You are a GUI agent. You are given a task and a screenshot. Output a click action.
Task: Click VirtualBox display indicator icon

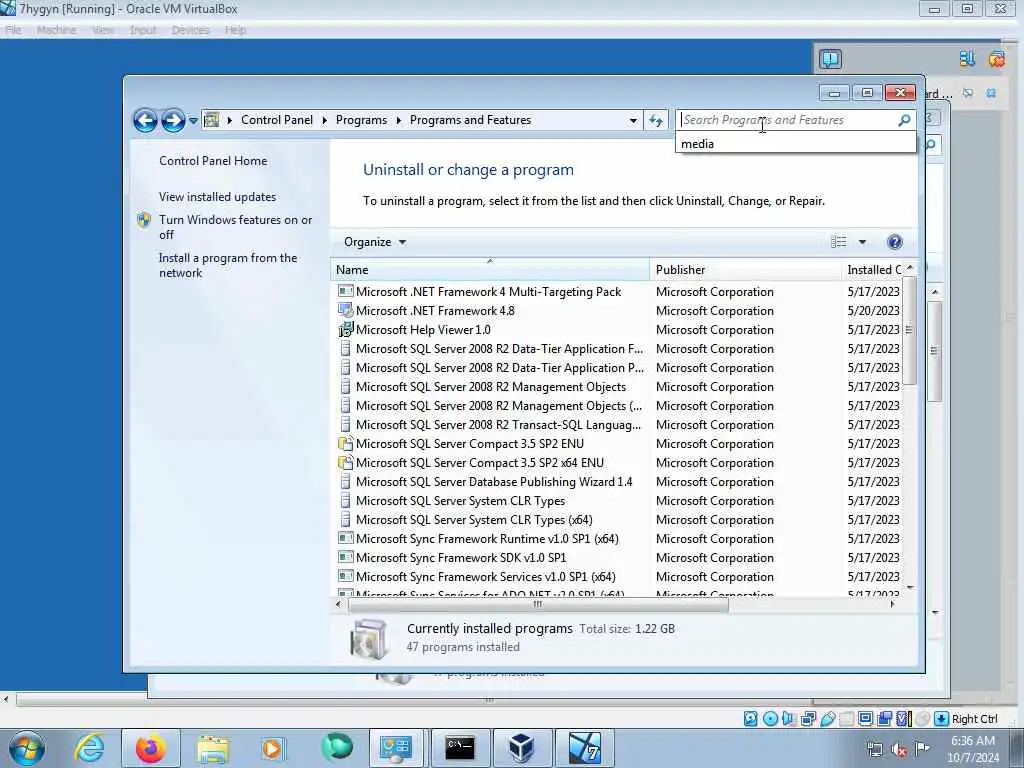click(x=866, y=719)
